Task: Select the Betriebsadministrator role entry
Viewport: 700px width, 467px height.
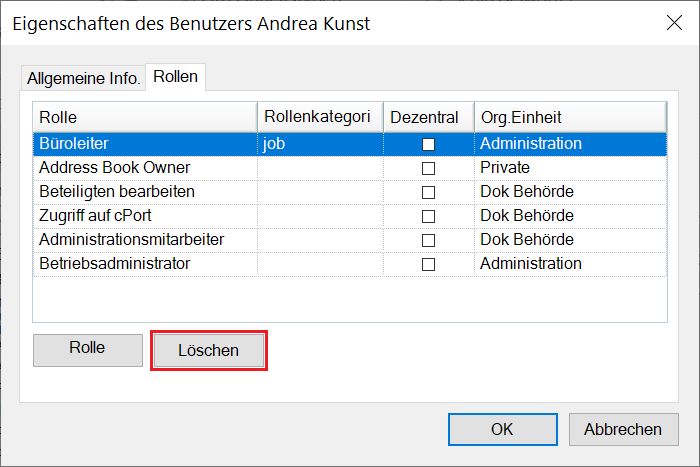Action: [x=115, y=265]
